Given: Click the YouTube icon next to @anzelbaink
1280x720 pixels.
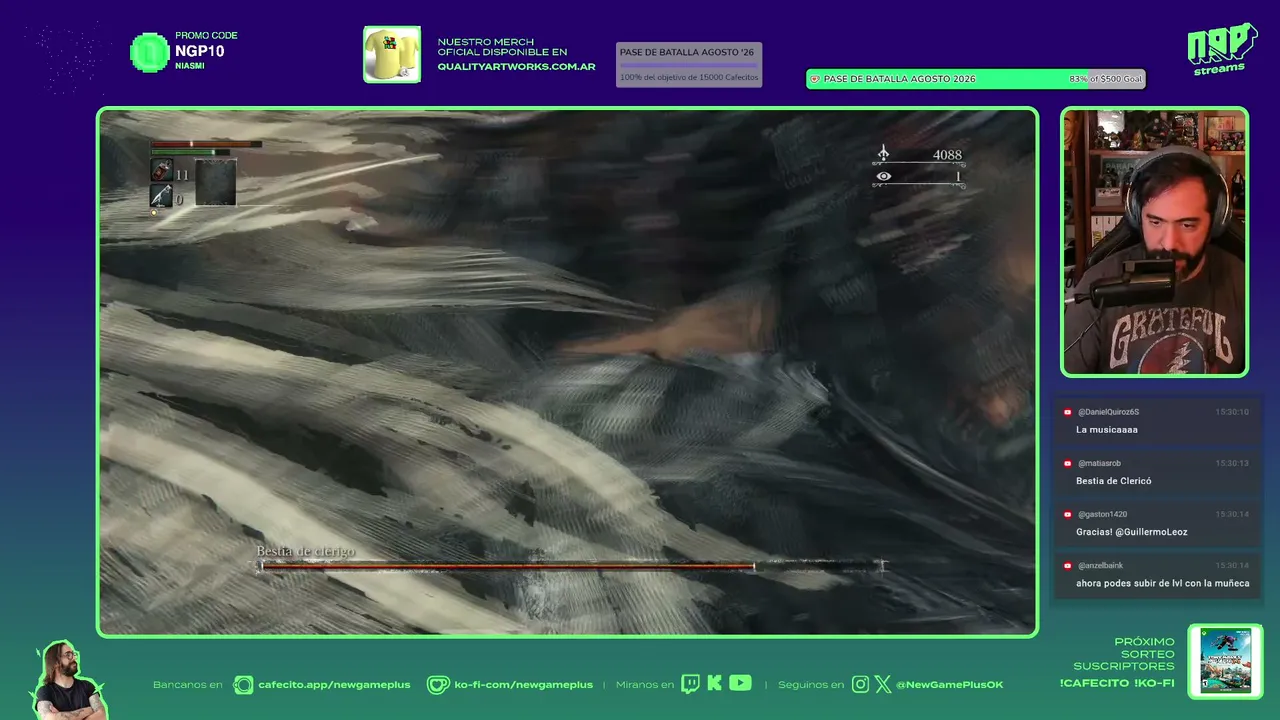Looking at the screenshot, I should [x=1068, y=565].
